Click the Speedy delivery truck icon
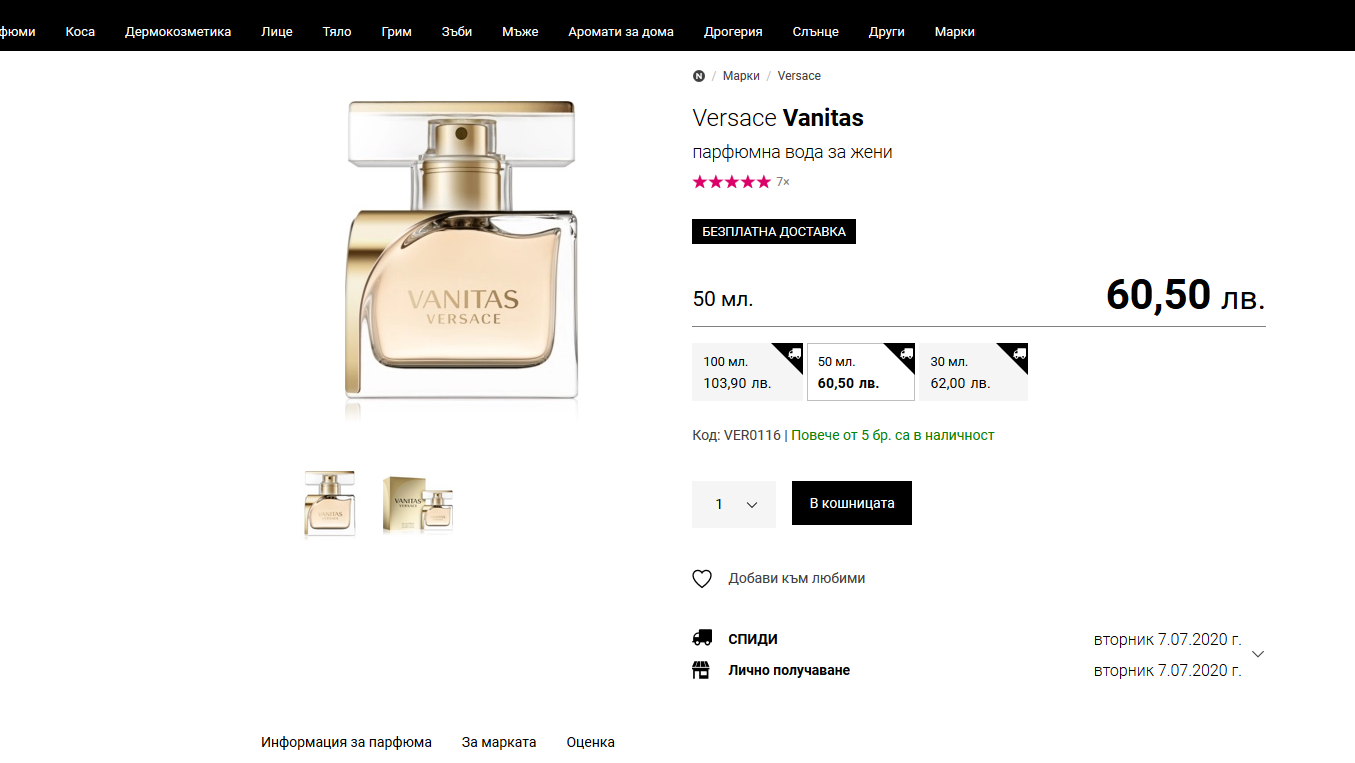This screenshot has width=1355, height=763. point(702,638)
